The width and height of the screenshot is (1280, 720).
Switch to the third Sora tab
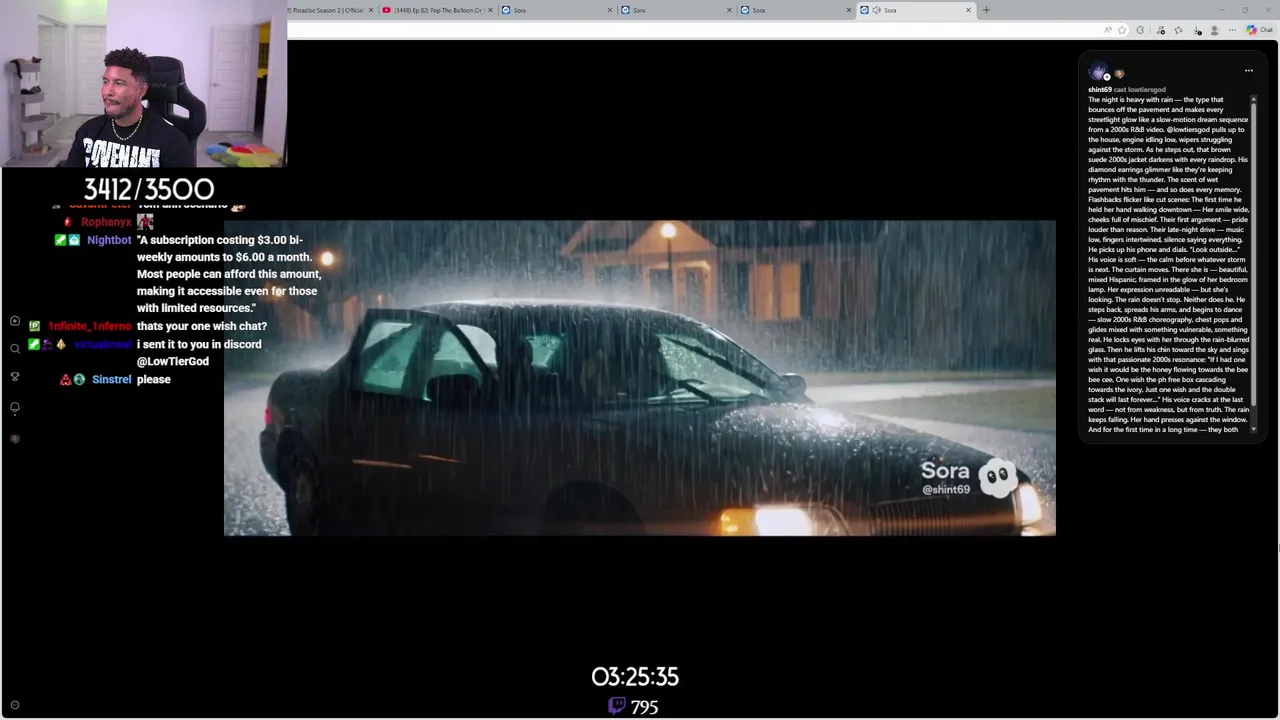pos(796,10)
